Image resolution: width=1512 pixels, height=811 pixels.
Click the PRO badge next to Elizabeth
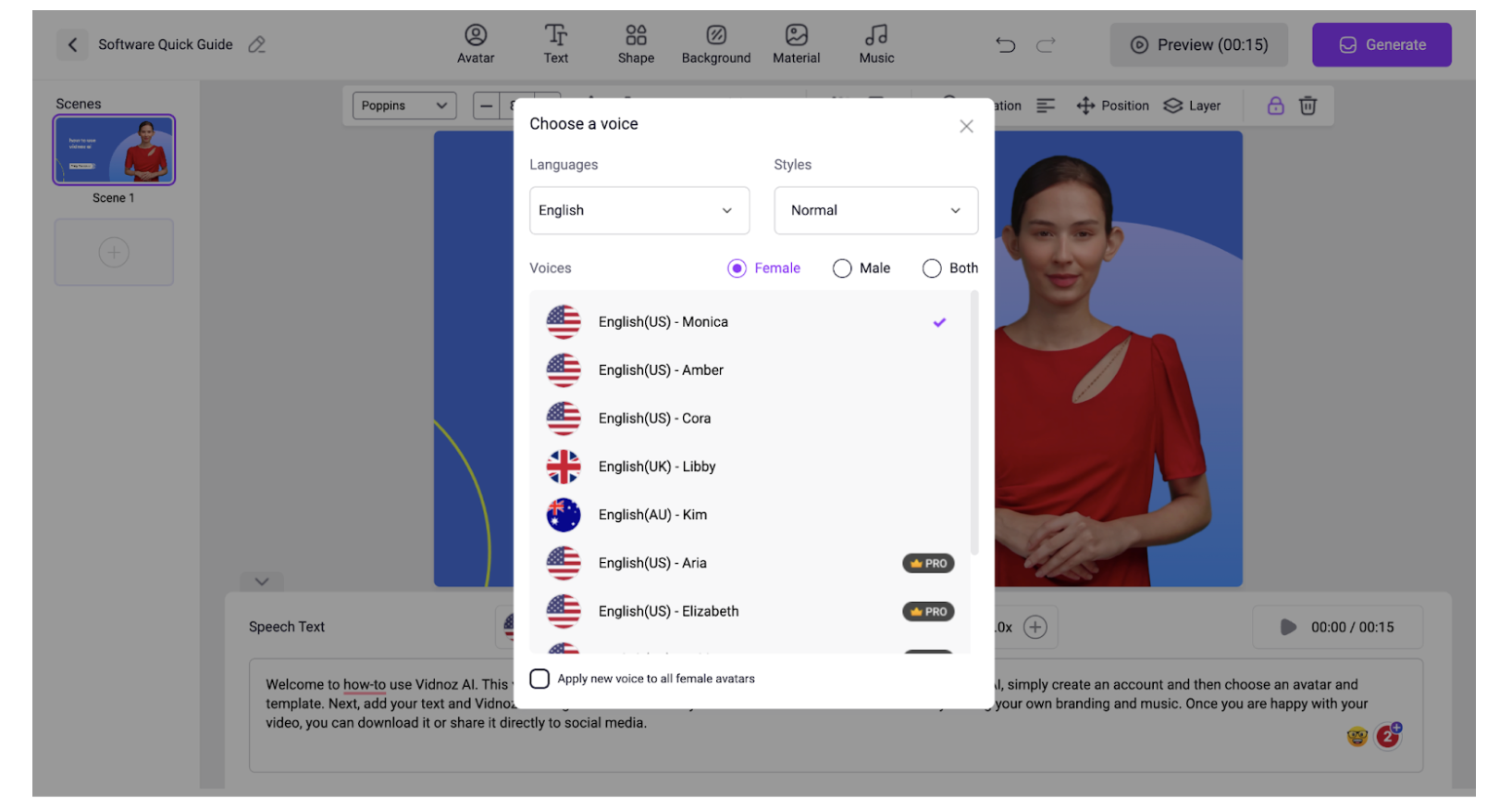pyautogui.click(x=928, y=611)
